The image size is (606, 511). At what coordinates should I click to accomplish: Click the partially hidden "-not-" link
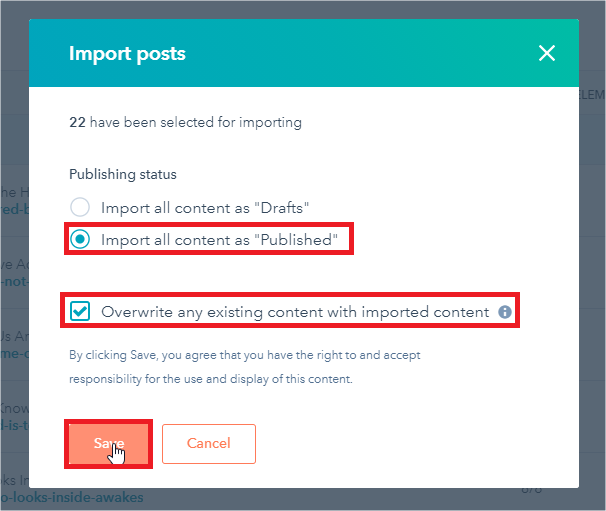14,283
